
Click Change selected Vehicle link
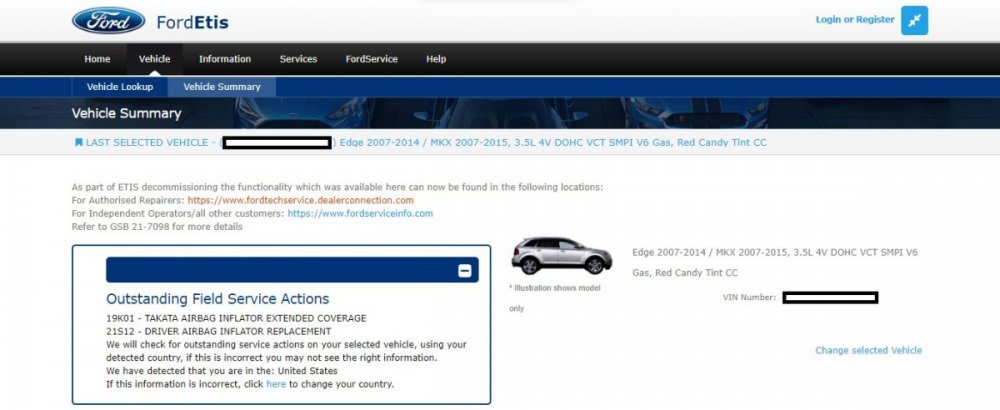click(x=868, y=351)
